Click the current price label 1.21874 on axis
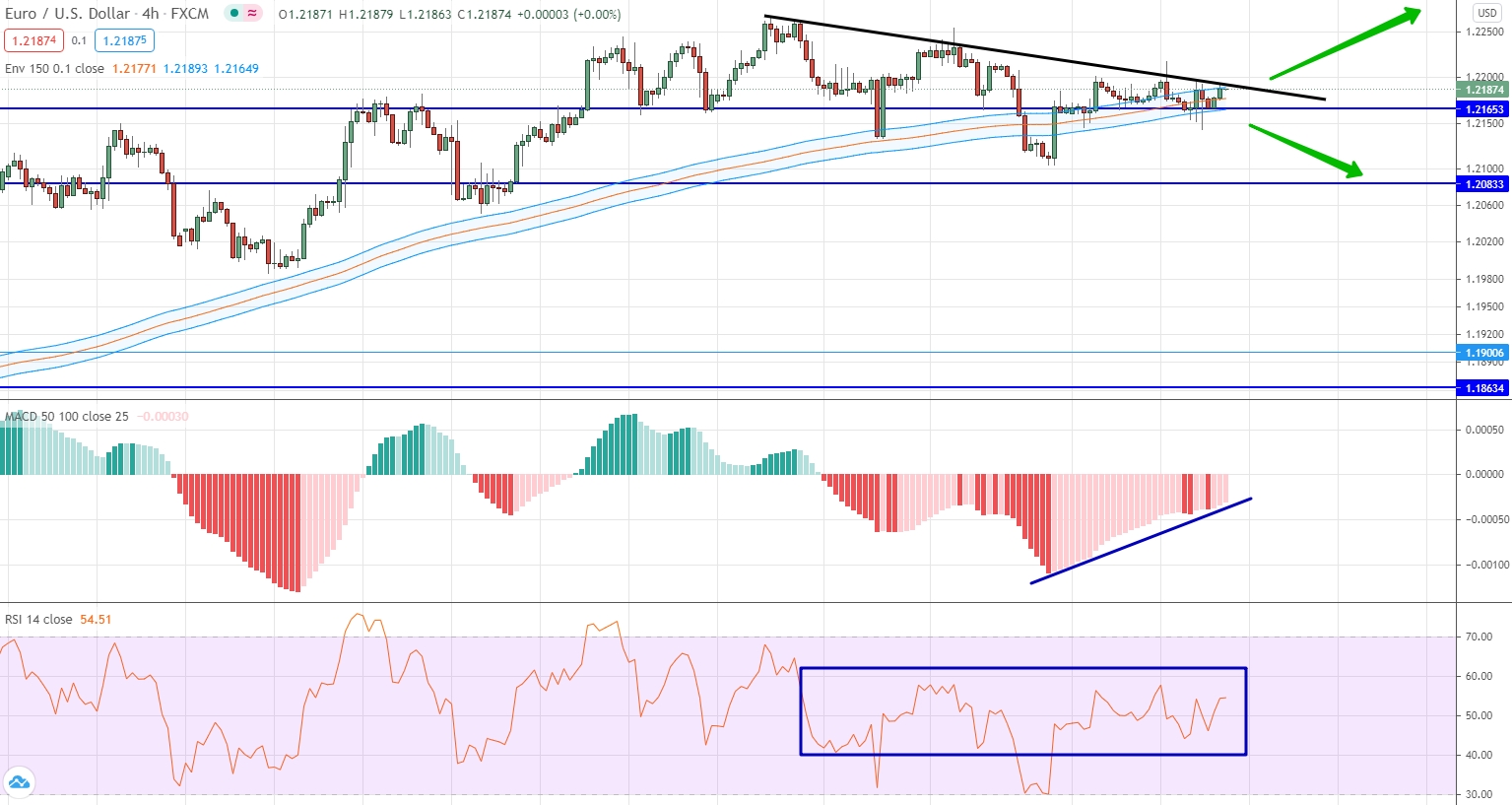The width and height of the screenshot is (1512, 805). pyautogui.click(x=1484, y=91)
